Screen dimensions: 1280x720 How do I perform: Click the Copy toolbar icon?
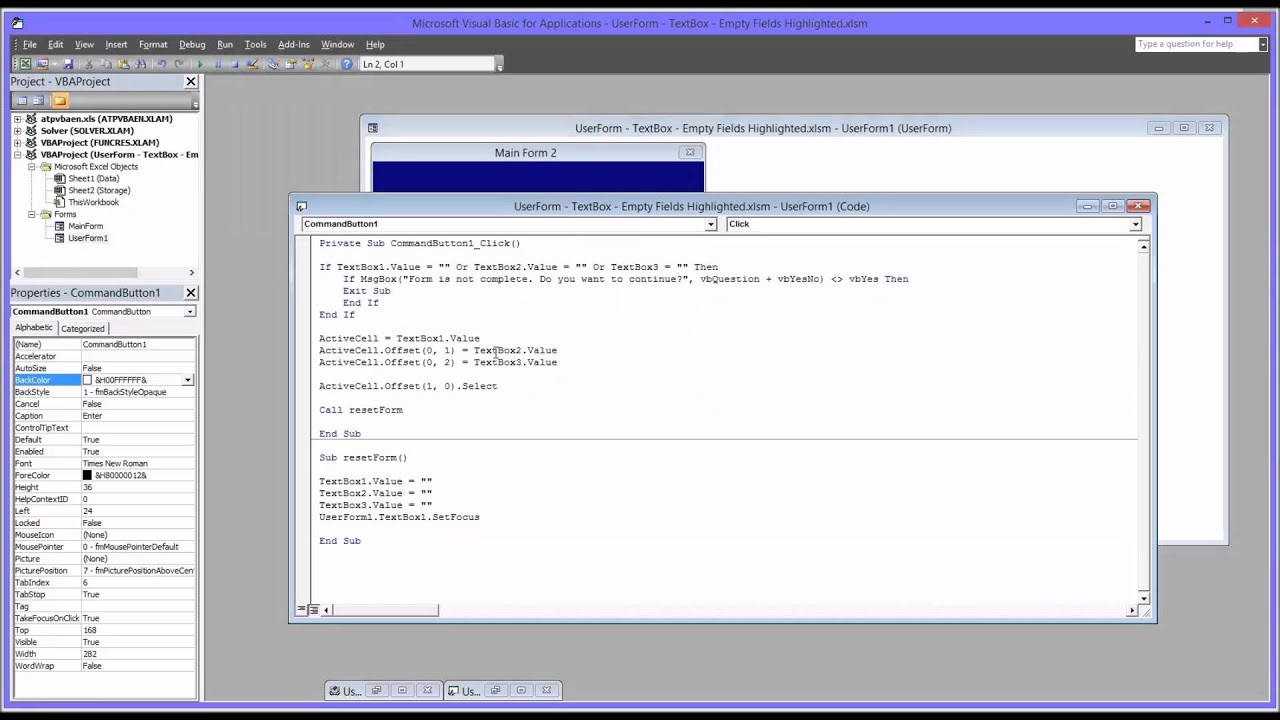coord(106,64)
